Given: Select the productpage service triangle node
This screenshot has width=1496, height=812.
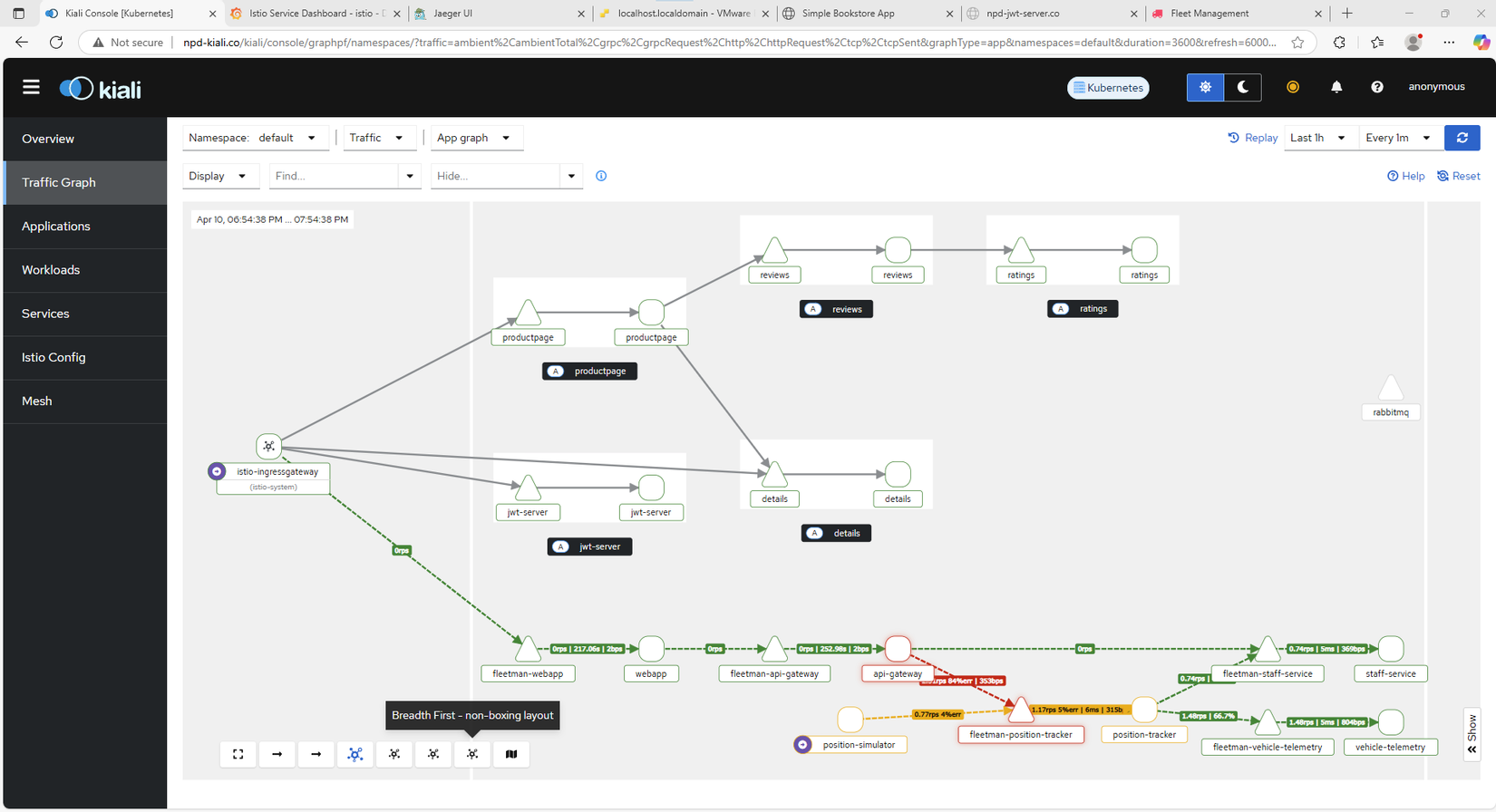Looking at the screenshot, I should [x=528, y=313].
